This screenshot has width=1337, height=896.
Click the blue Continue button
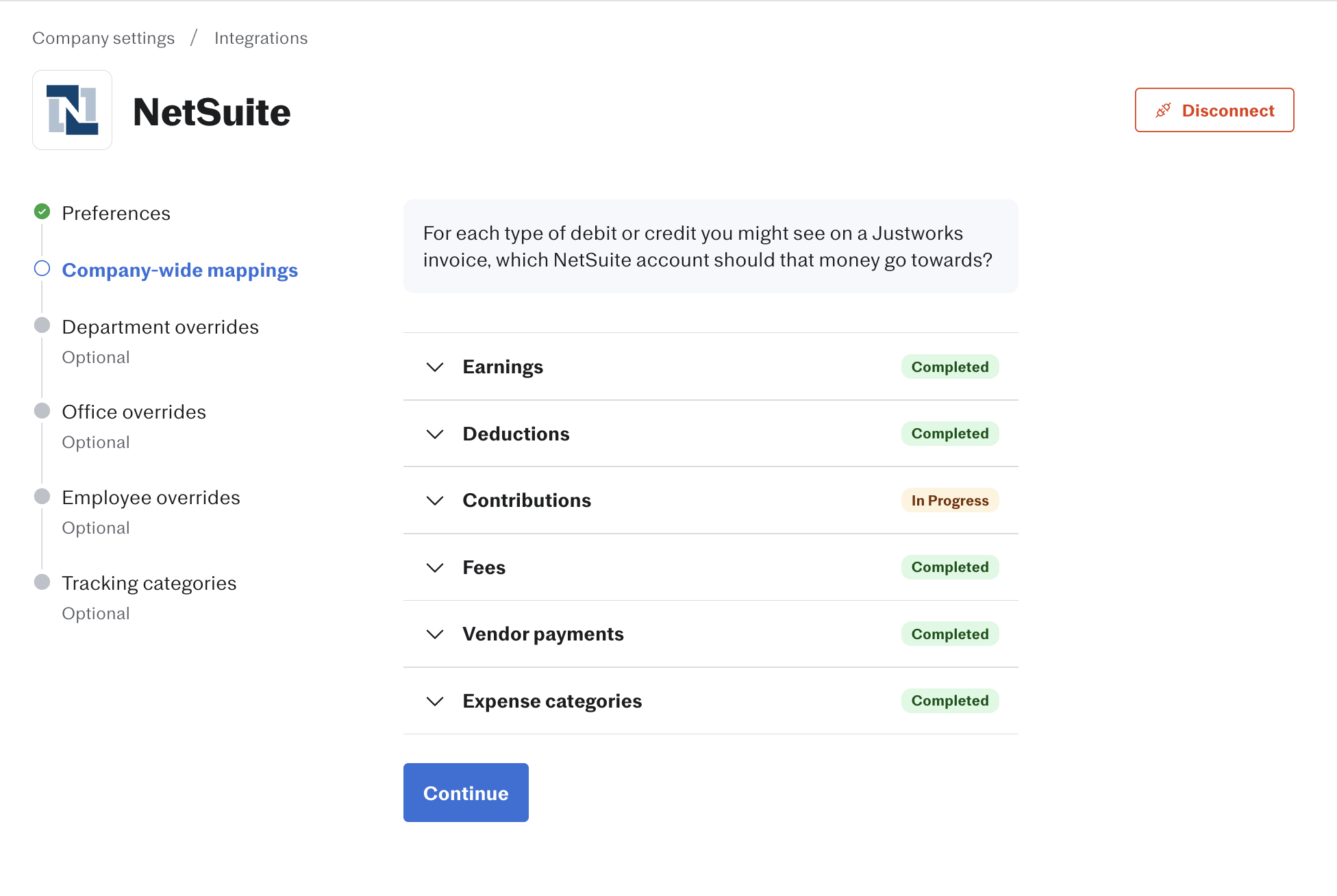coord(466,793)
